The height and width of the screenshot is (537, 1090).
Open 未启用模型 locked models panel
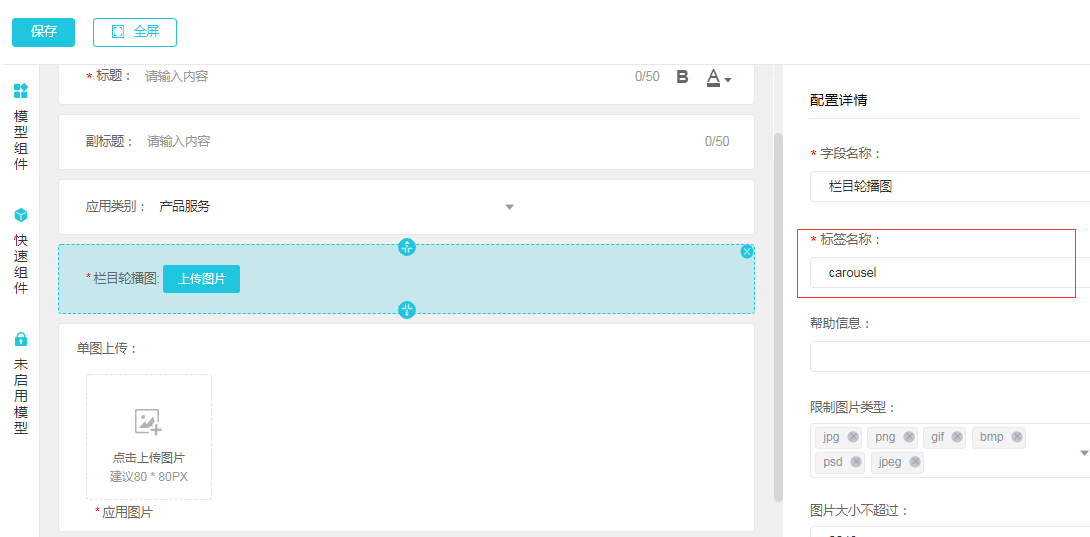coord(20,383)
